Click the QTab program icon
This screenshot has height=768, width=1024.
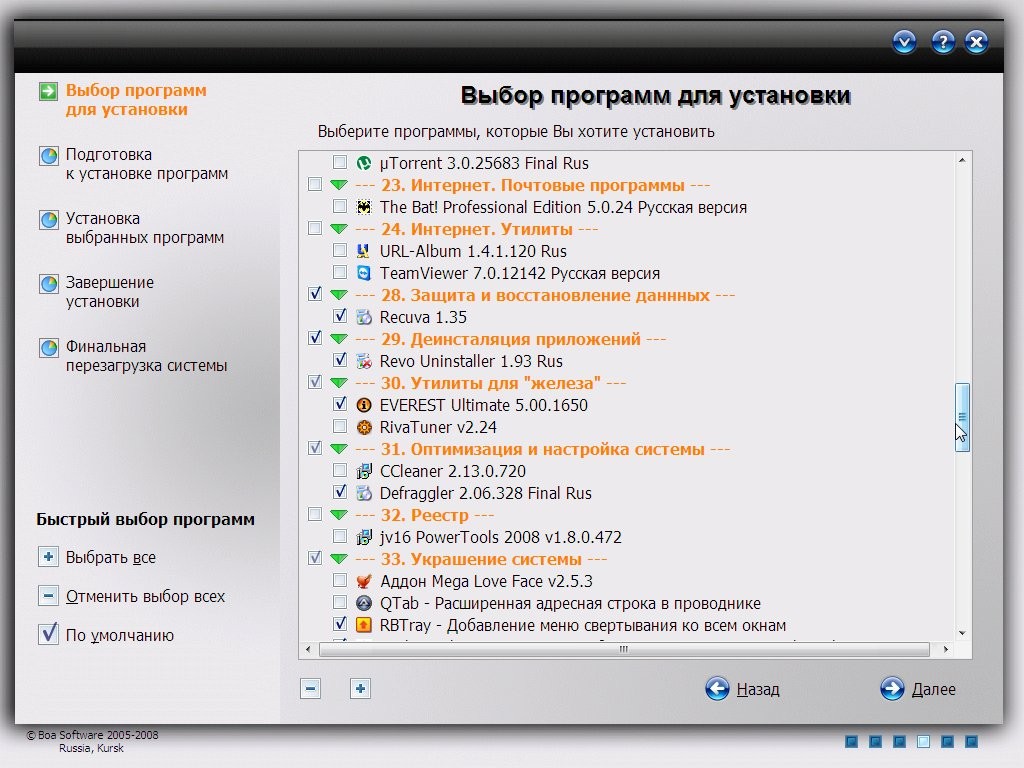coord(364,603)
